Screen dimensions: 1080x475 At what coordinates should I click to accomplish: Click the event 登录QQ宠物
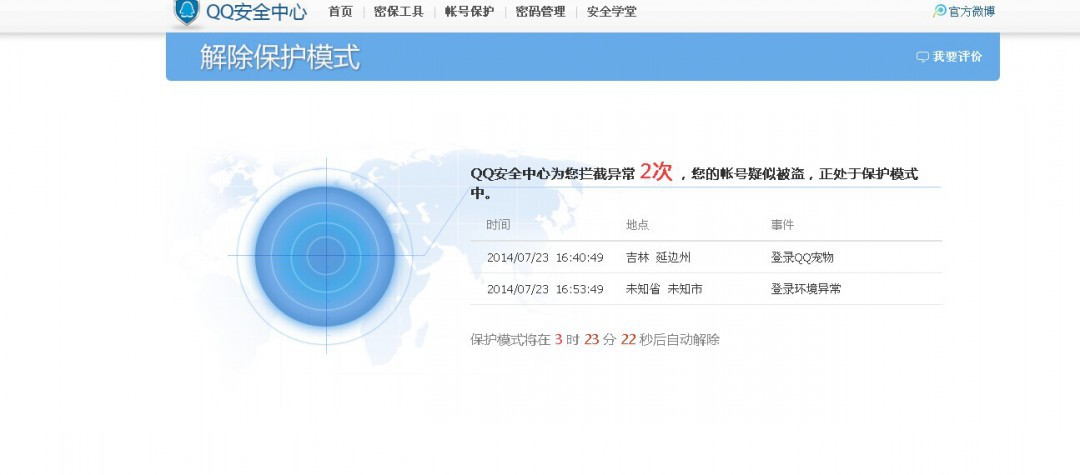[802, 257]
